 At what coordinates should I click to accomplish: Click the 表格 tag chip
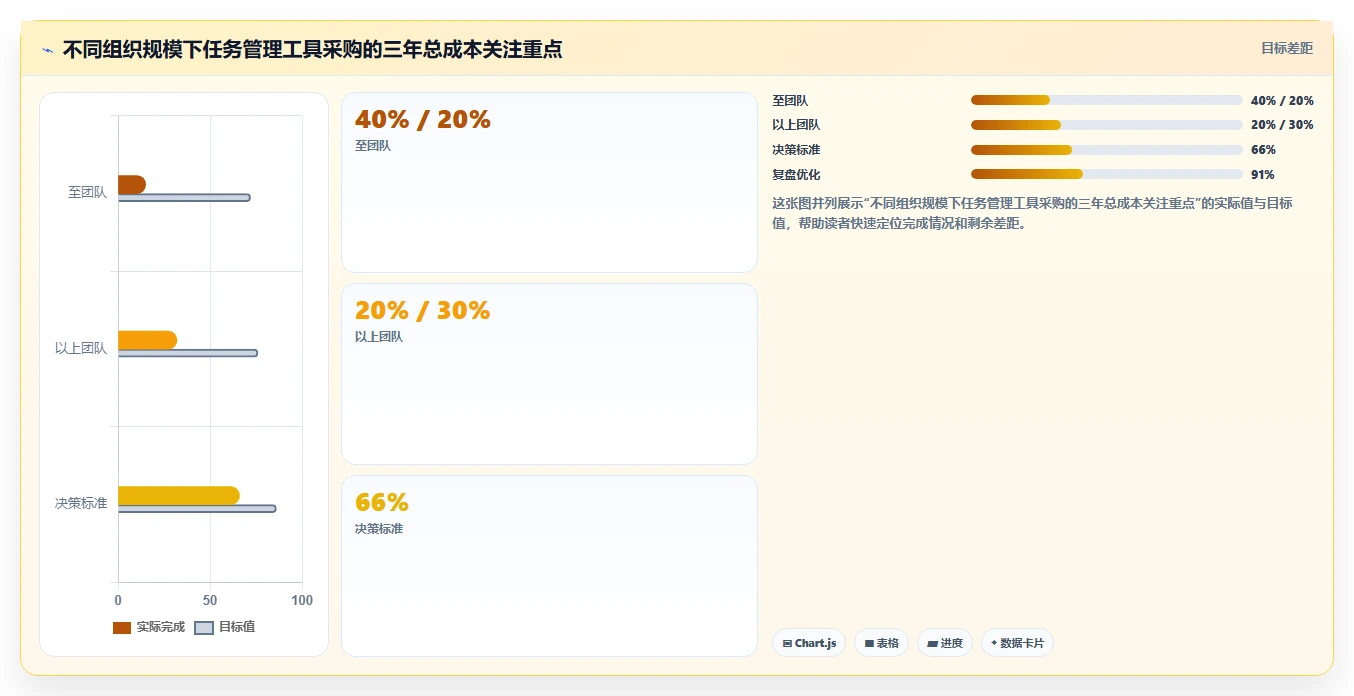coord(881,643)
